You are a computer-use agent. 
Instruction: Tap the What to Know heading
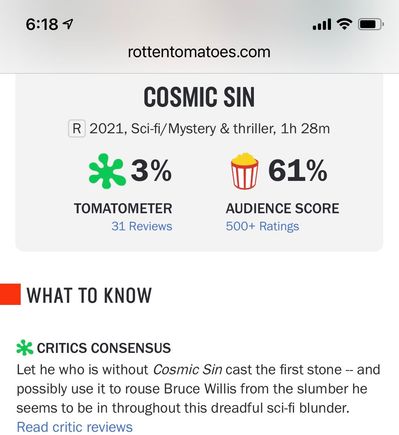click(89, 295)
